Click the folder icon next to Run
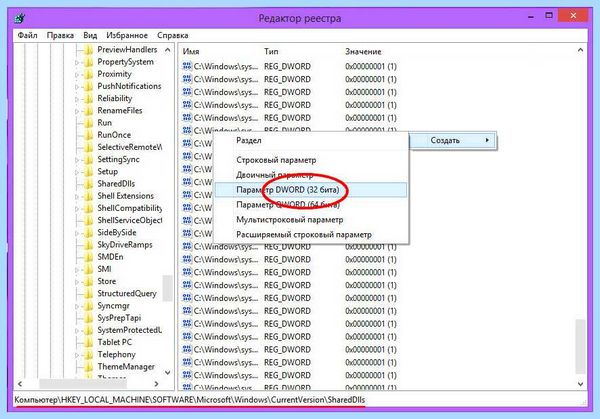600x419 pixels. click(88, 123)
